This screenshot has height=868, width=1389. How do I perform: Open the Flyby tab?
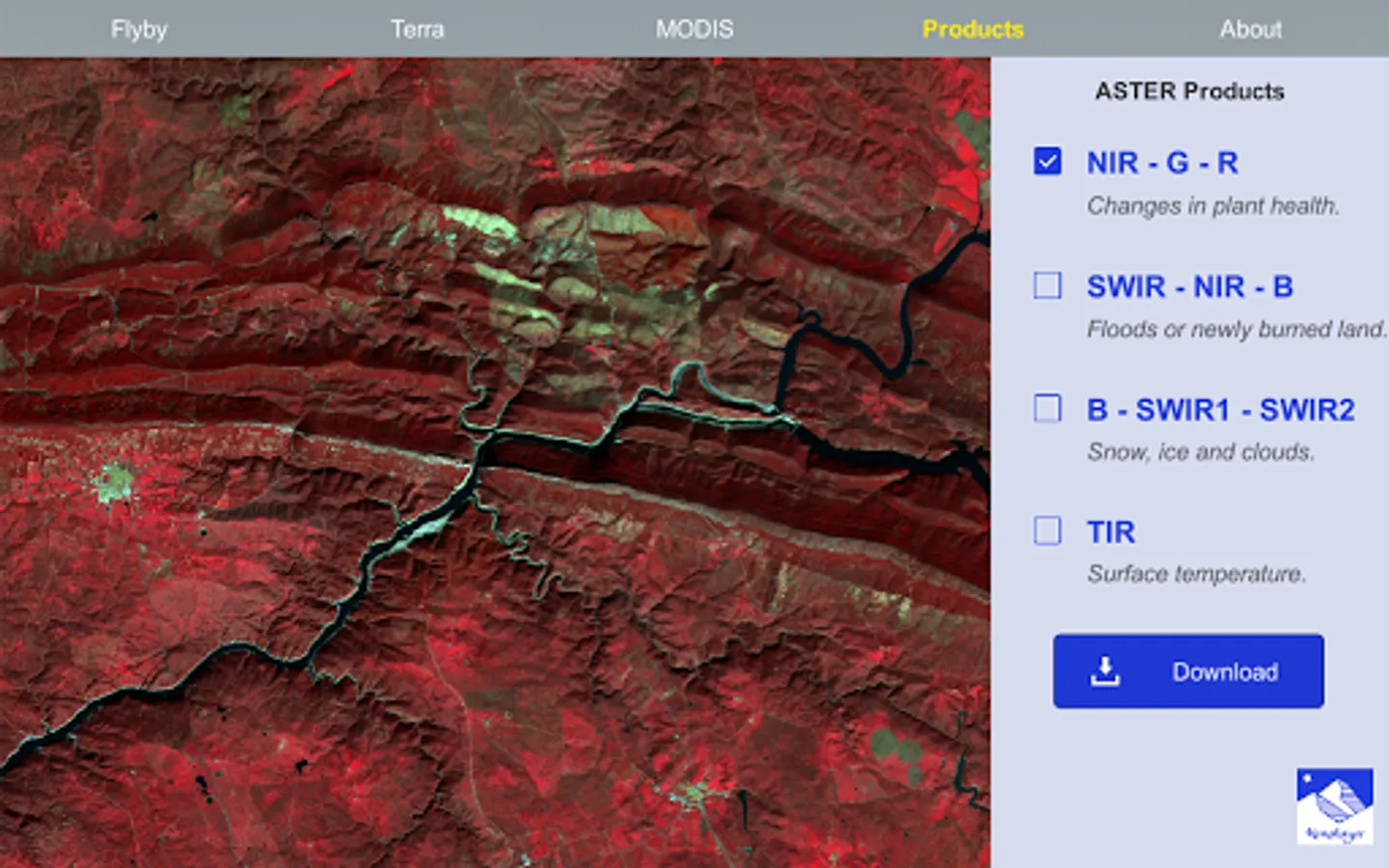[139, 29]
